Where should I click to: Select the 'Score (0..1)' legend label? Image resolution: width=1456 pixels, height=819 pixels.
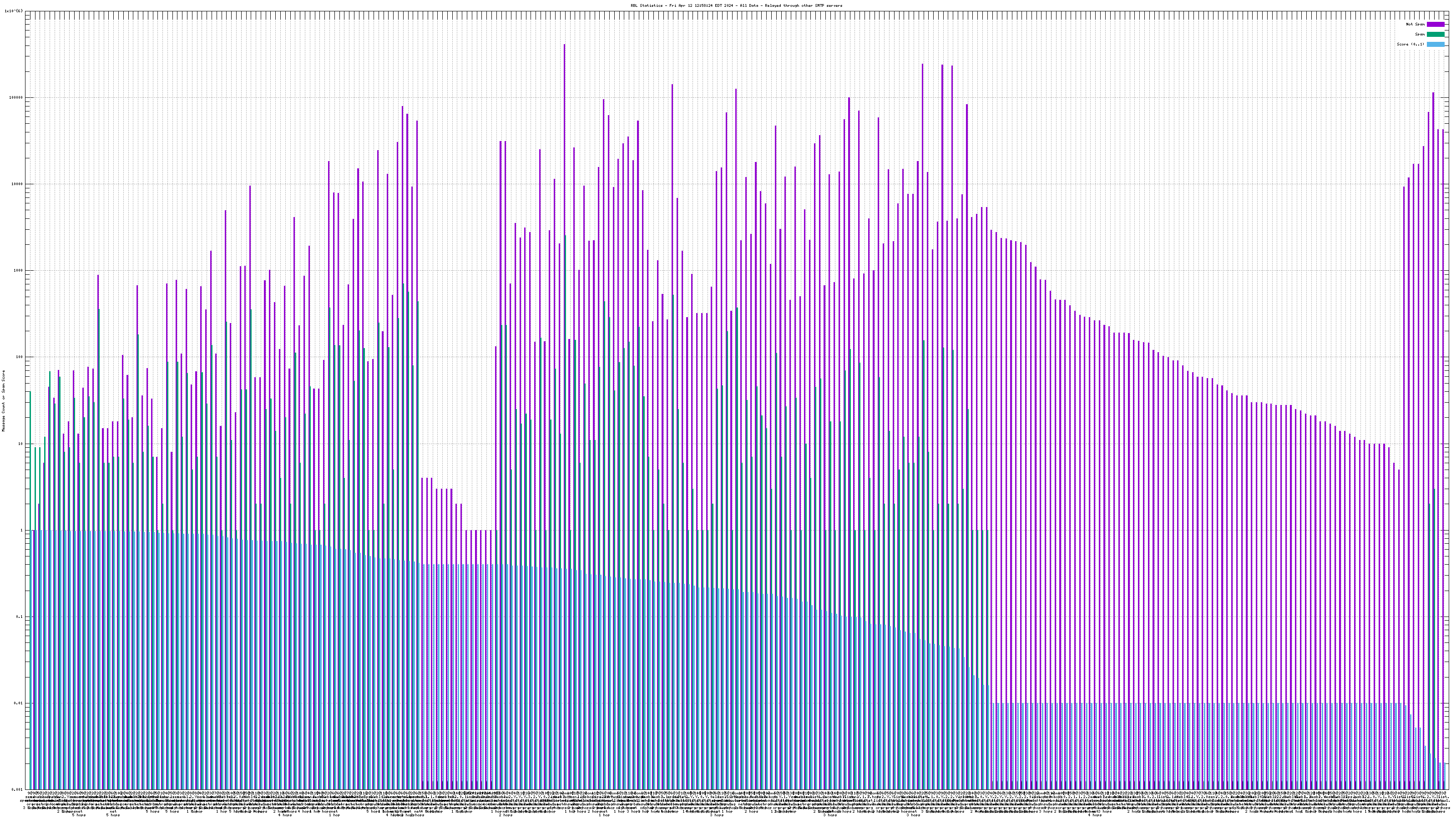coord(1410,44)
